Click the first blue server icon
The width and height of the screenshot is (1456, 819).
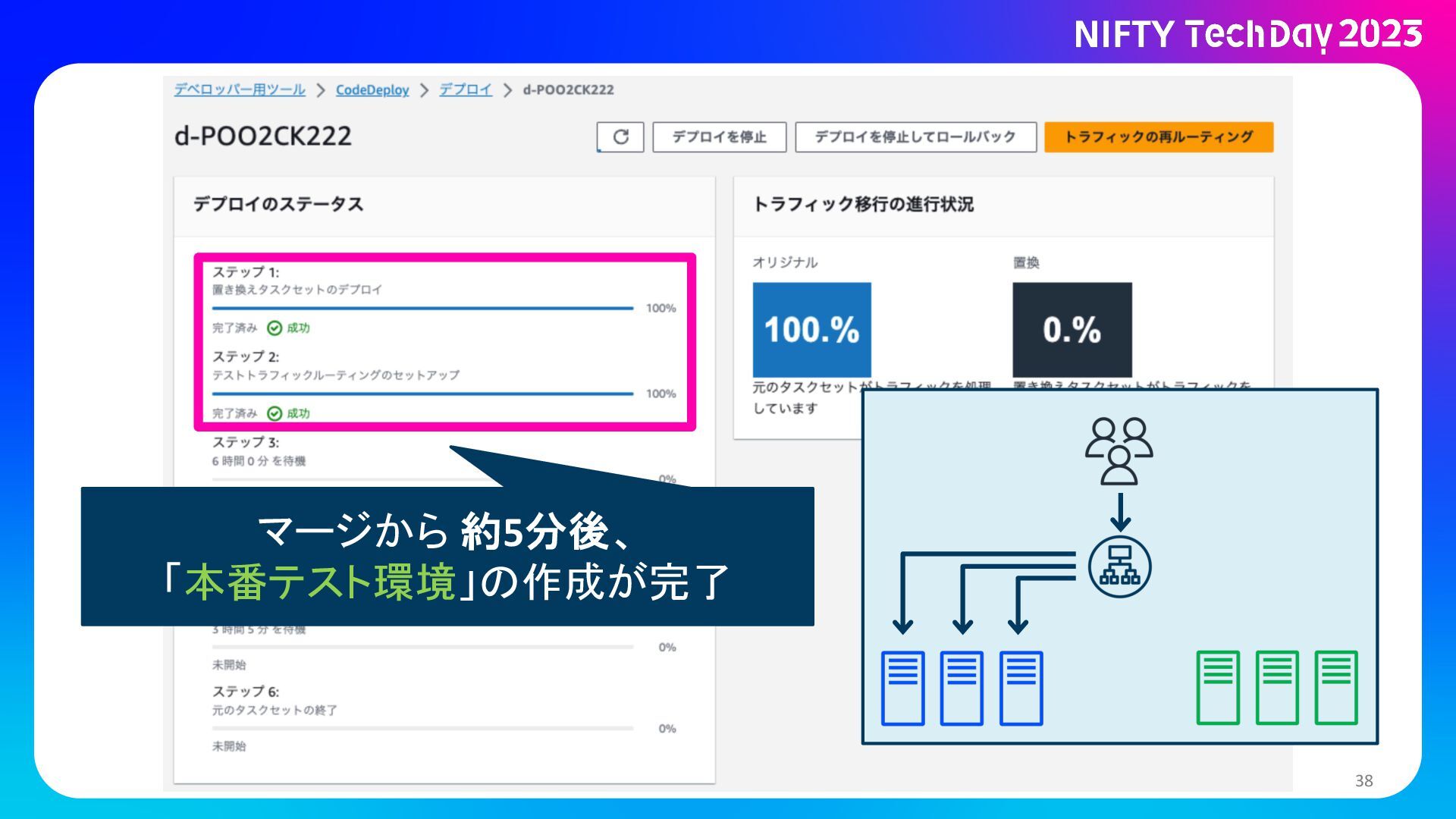[x=902, y=688]
